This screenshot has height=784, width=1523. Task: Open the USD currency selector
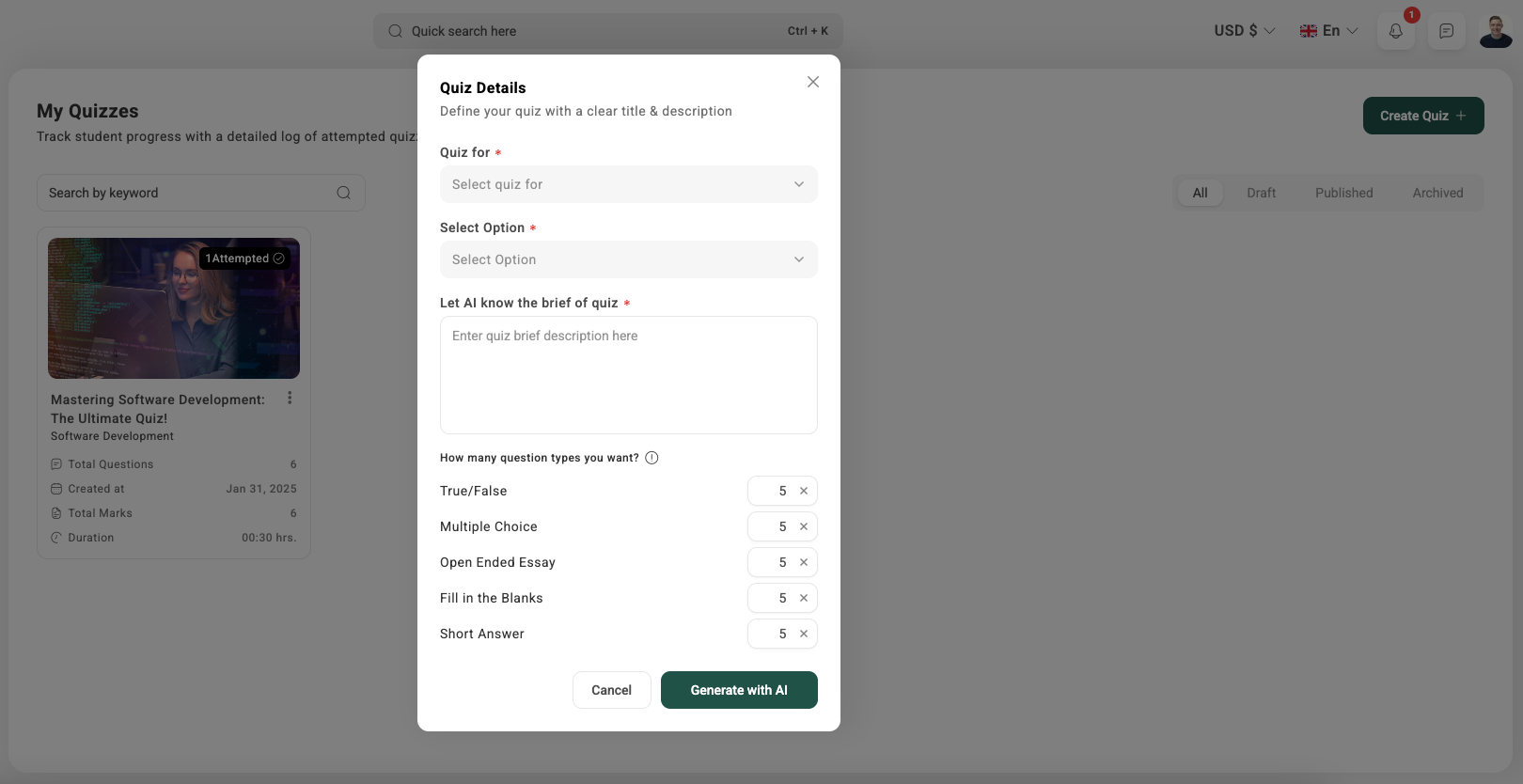(1244, 31)
